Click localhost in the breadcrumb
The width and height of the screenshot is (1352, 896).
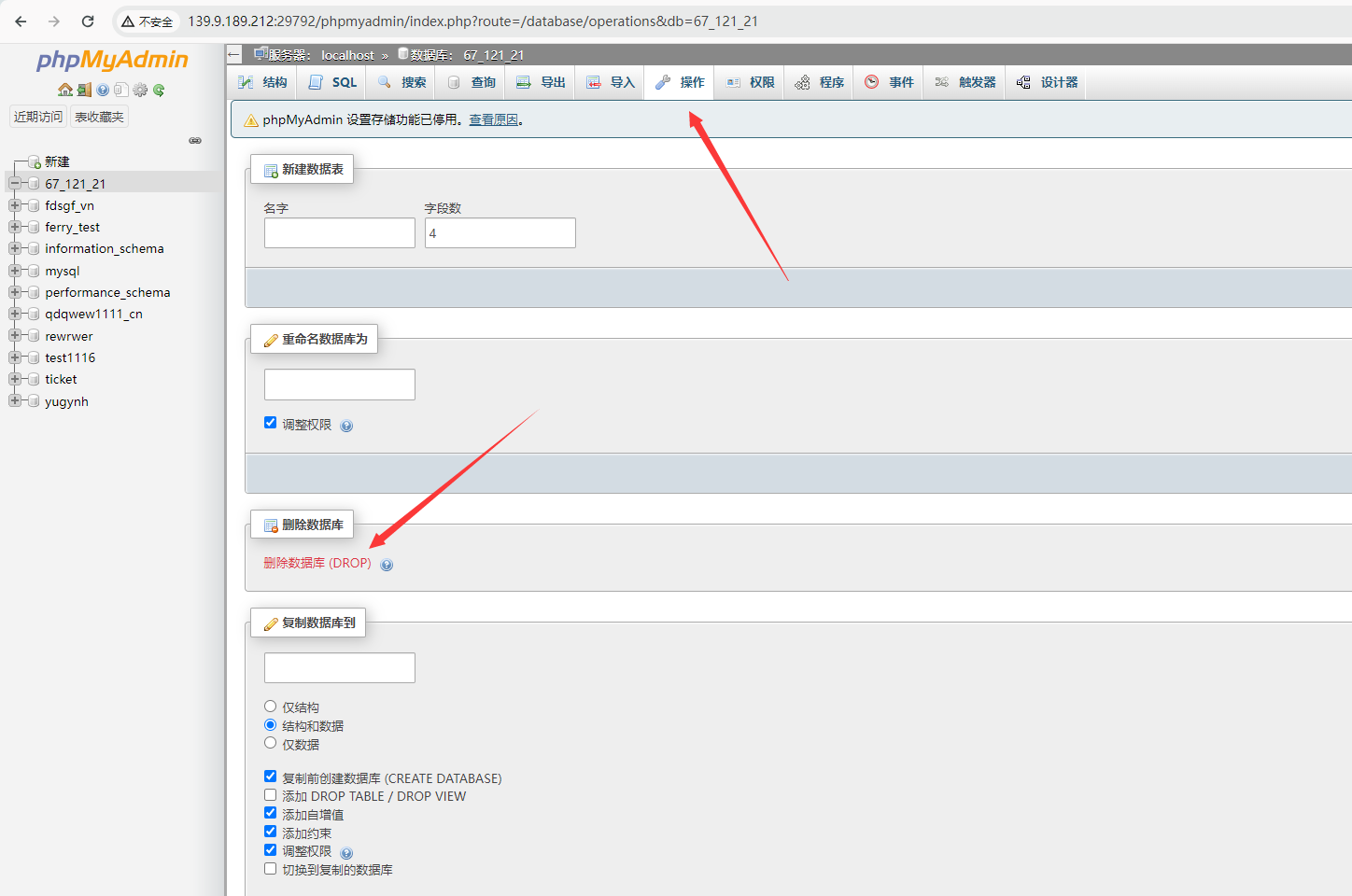point(347,55)
